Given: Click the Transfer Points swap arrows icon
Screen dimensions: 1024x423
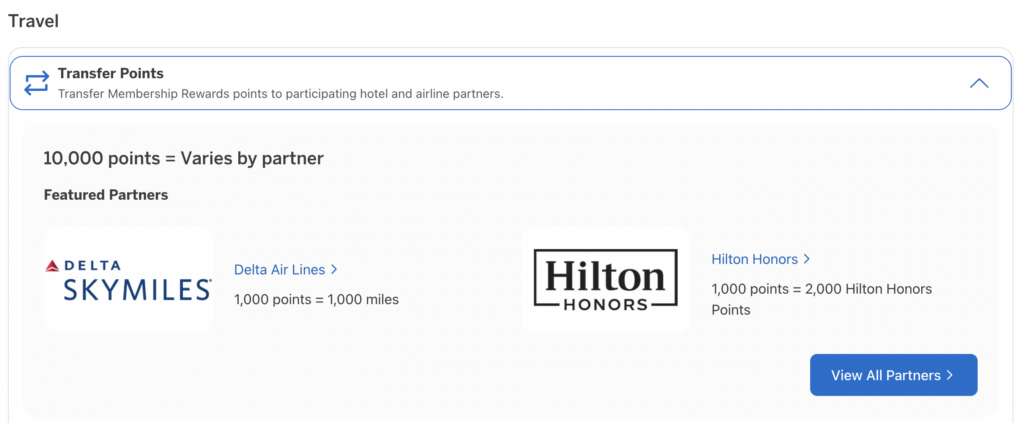Looking at the screenshot, I should [x=36, y=83].
